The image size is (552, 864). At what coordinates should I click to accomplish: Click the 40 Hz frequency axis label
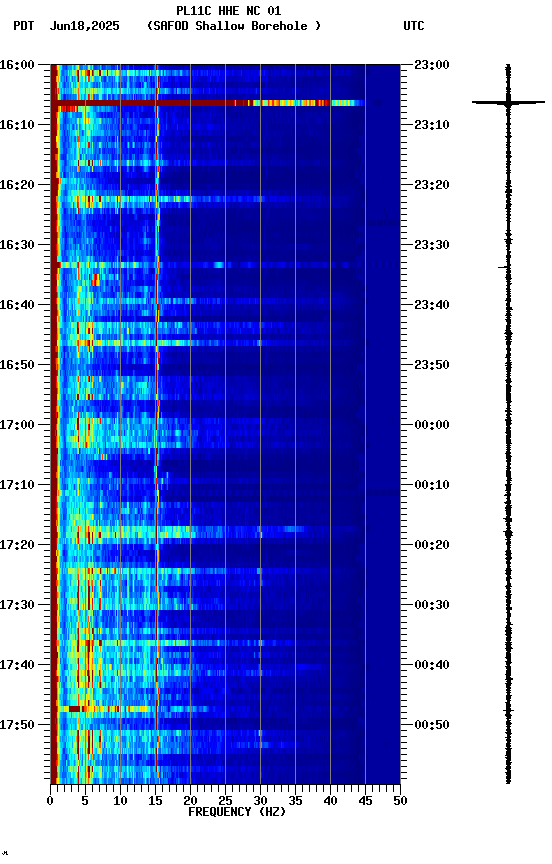331,801
